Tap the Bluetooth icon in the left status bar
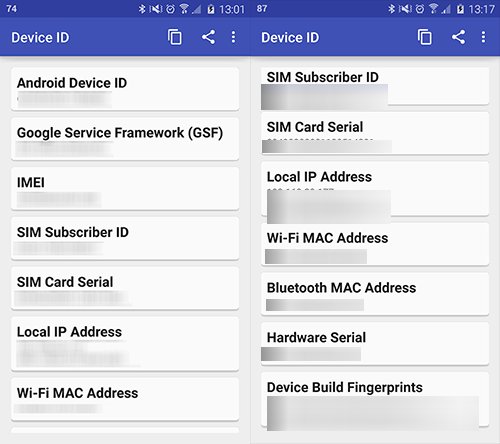The width and height of the screenshot is (500, 444). 142,9
